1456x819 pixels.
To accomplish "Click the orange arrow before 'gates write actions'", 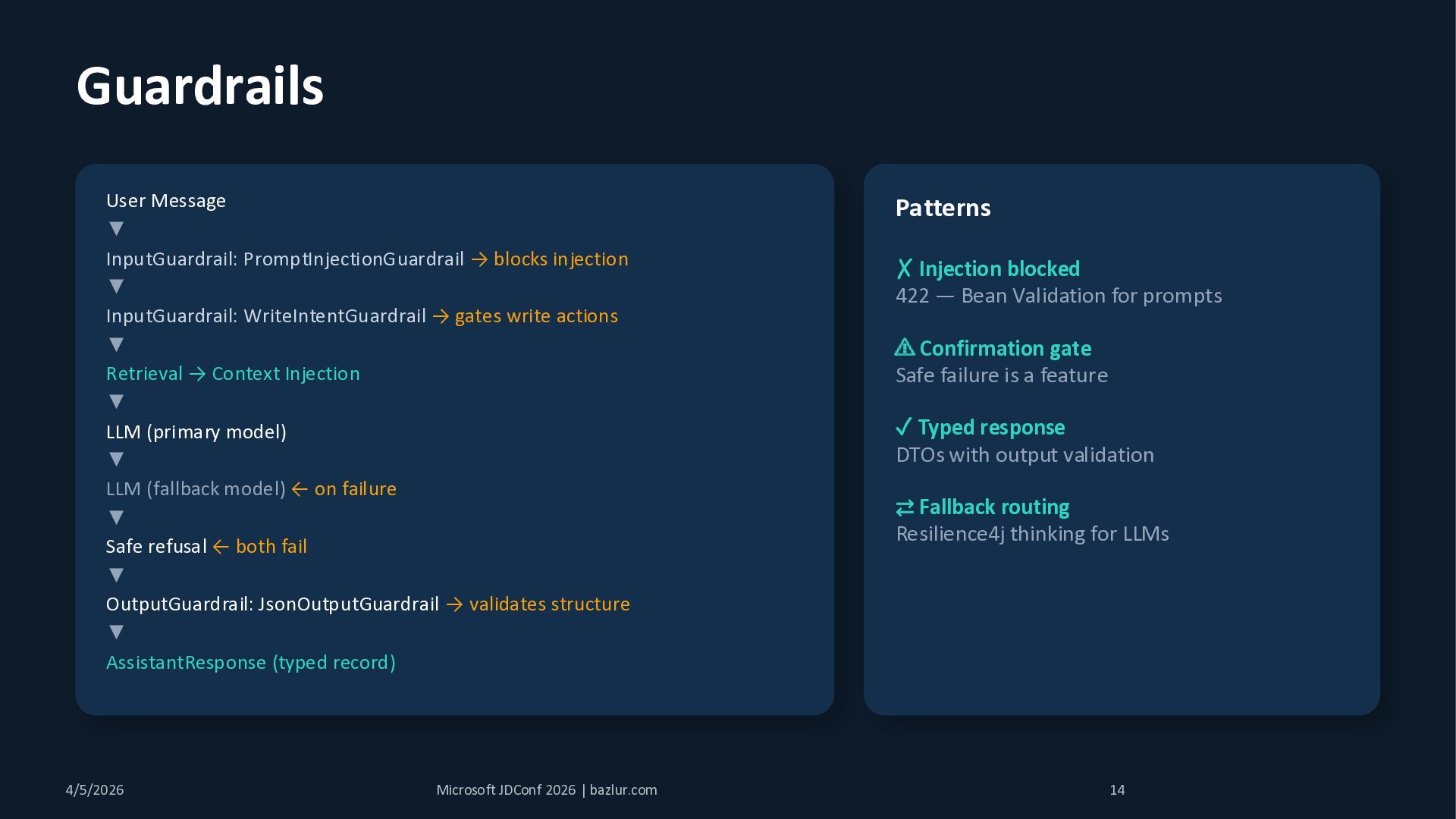I will click(x=441, y=316).
